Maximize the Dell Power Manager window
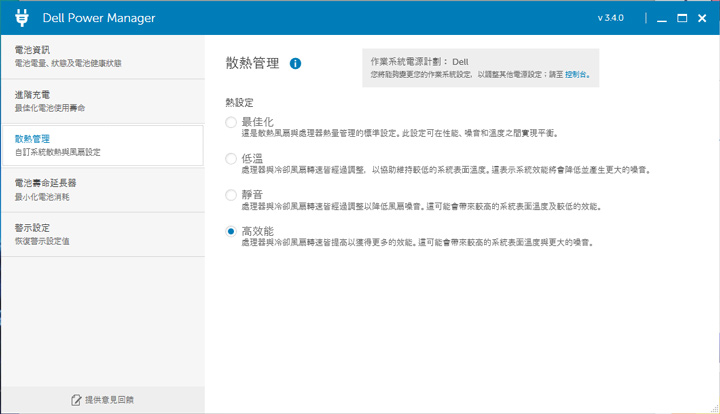Image resolution: width=720 pixels, height=414 pixels. point(682,18)
